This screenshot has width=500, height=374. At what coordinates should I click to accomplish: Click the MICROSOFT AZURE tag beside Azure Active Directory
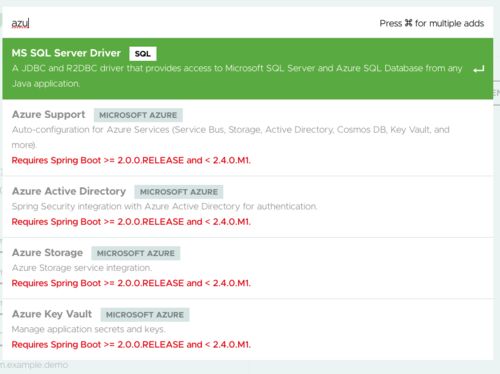pos(179,192)
